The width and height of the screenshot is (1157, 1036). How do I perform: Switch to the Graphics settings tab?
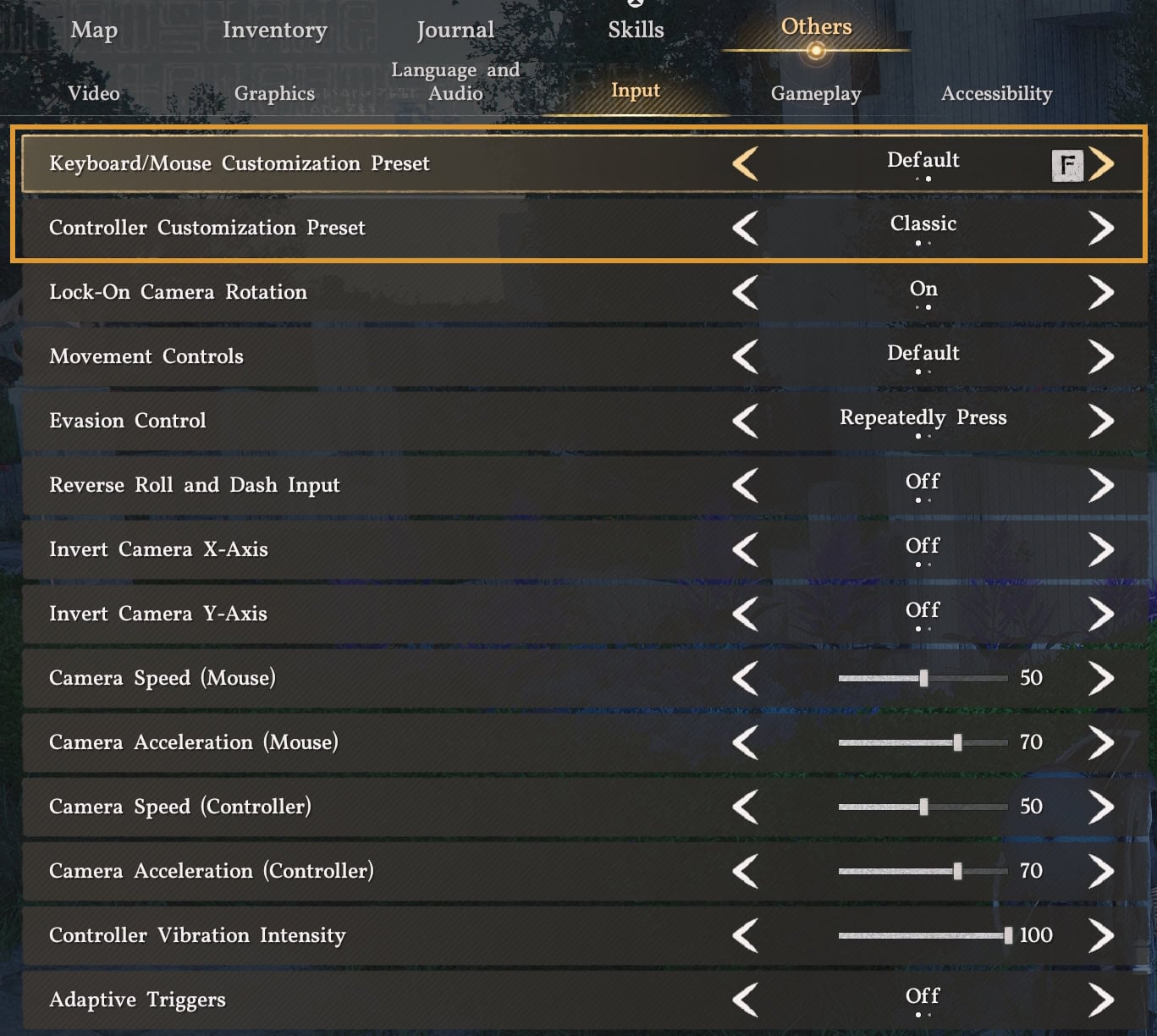coord(274,93)
